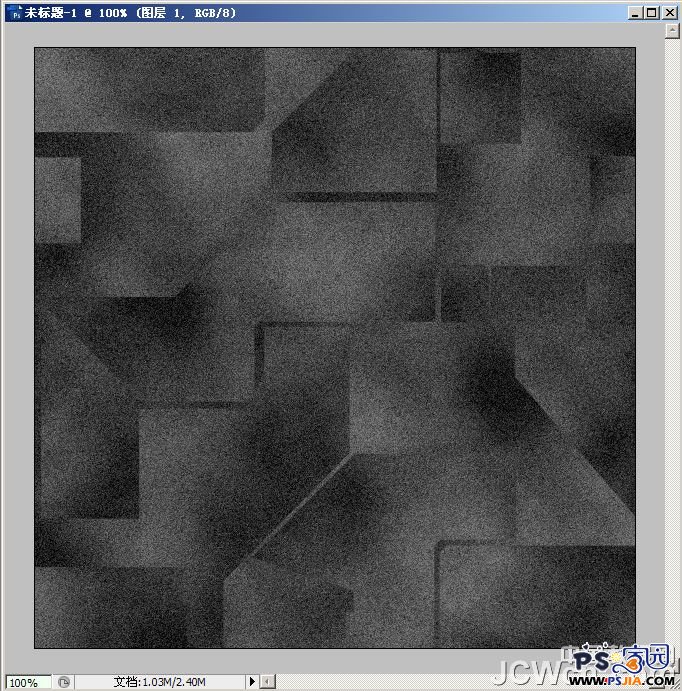
Task: Close the 未标题-1 document window
Action: tap(669, 12)
